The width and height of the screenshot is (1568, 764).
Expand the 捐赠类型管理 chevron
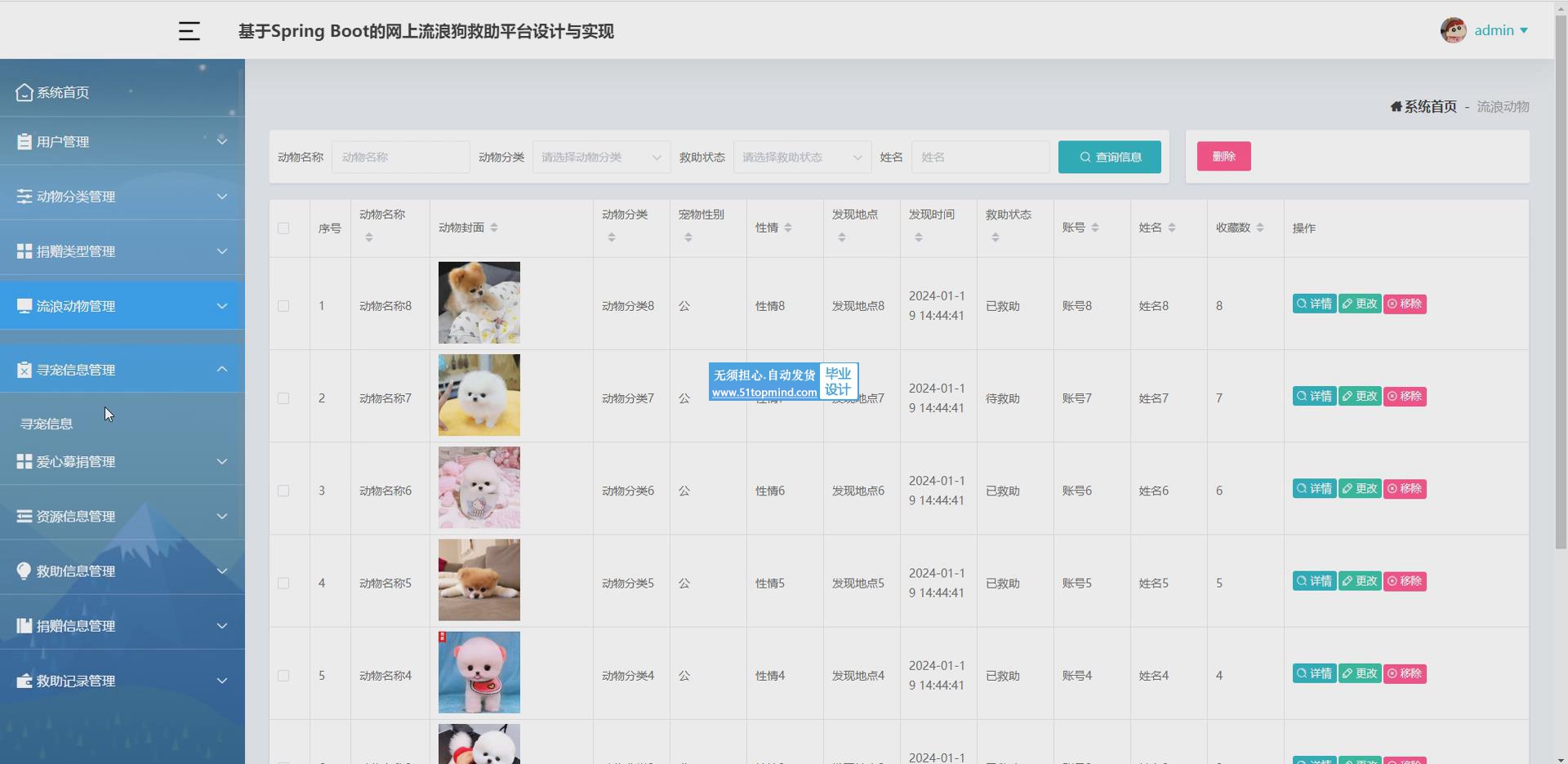coord(222,251)
